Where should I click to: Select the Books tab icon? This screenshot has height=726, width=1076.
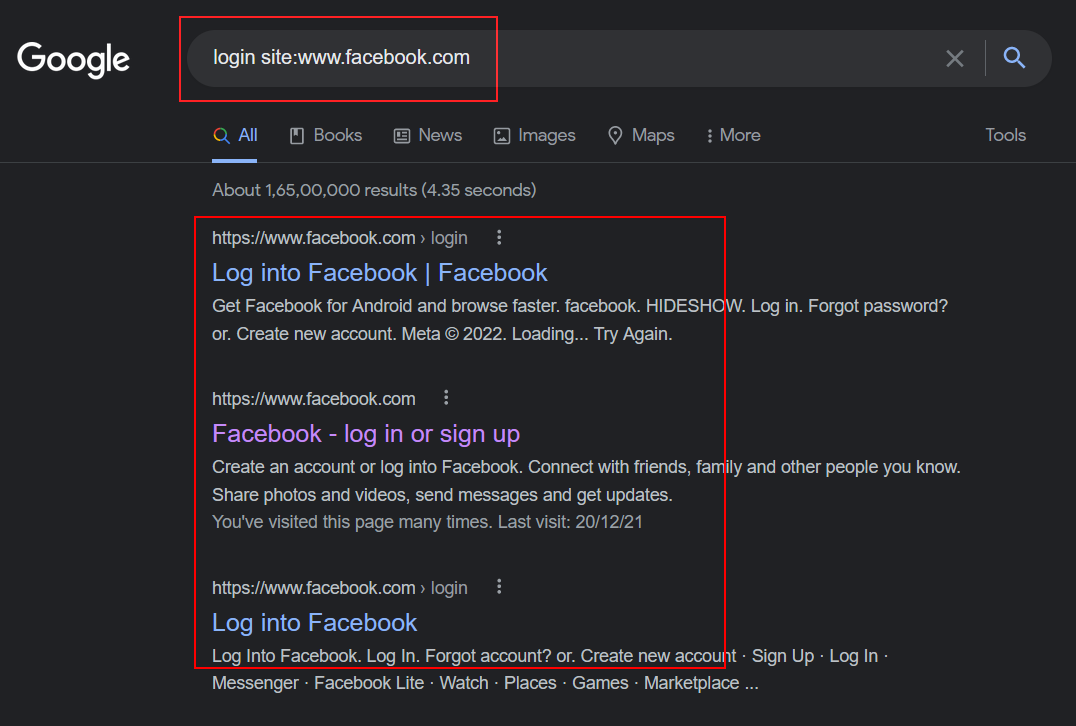tap(296, 136)
